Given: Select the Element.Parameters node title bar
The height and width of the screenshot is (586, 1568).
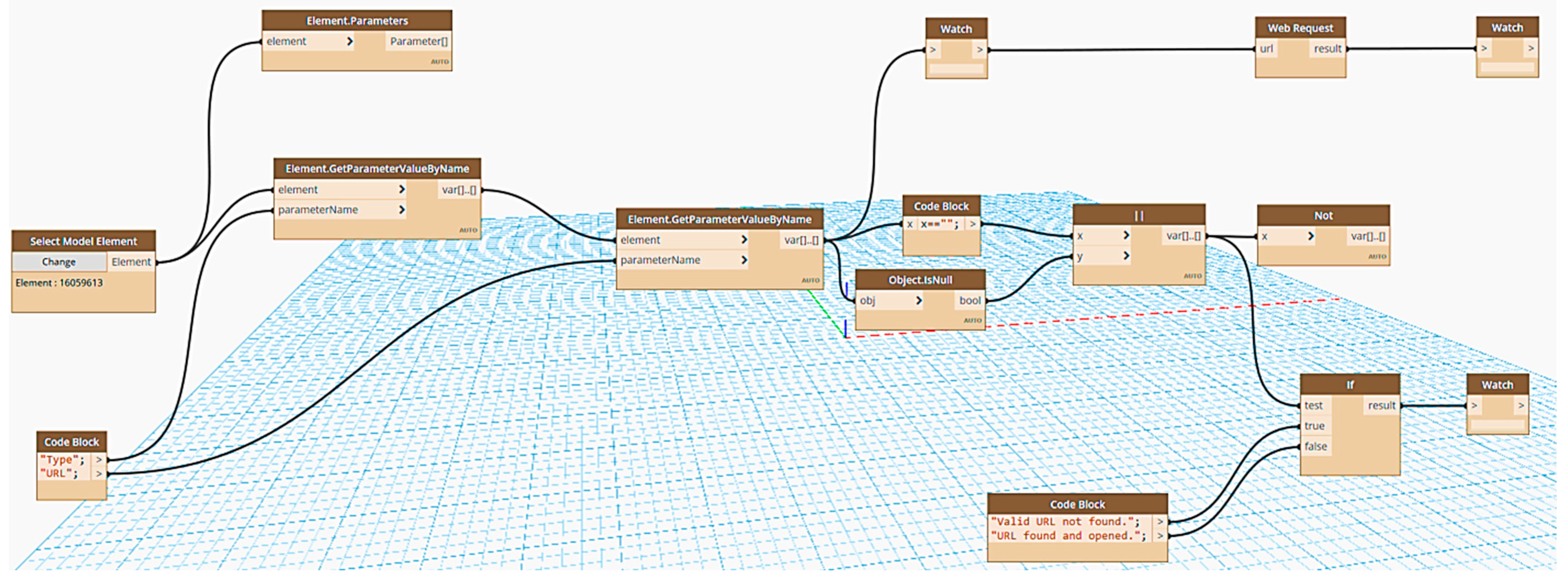Looking at the screenshot, I should (x=357, y=21).
